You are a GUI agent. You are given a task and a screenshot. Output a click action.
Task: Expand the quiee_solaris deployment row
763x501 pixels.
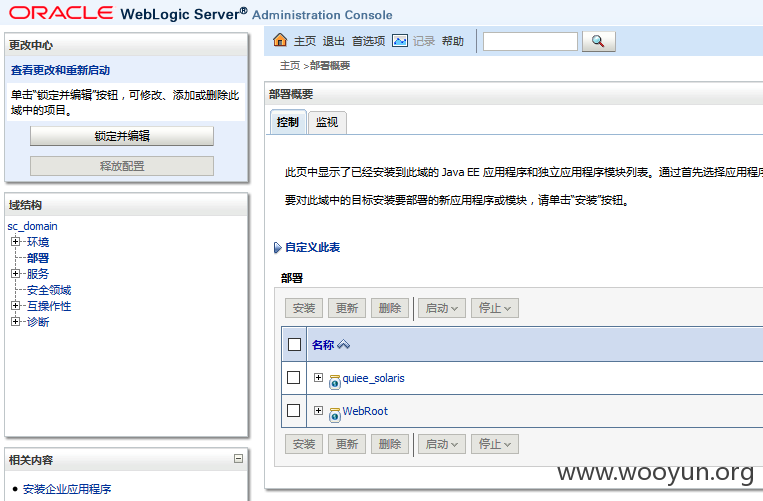click(318, 377)
